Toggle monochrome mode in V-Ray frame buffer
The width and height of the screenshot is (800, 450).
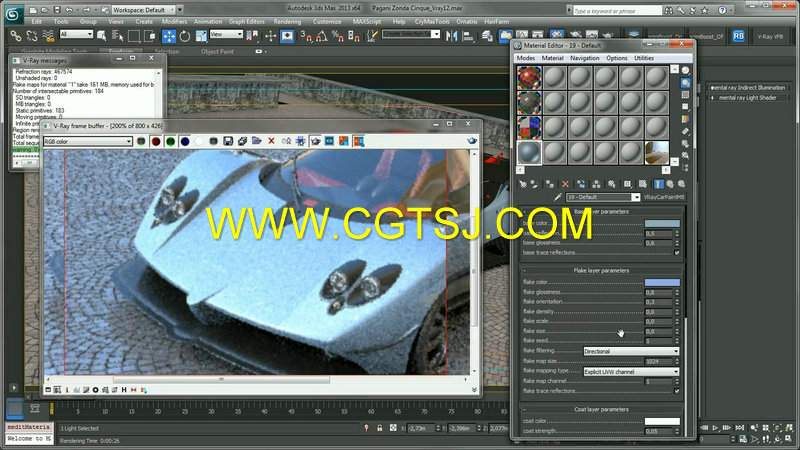point(213,141)
